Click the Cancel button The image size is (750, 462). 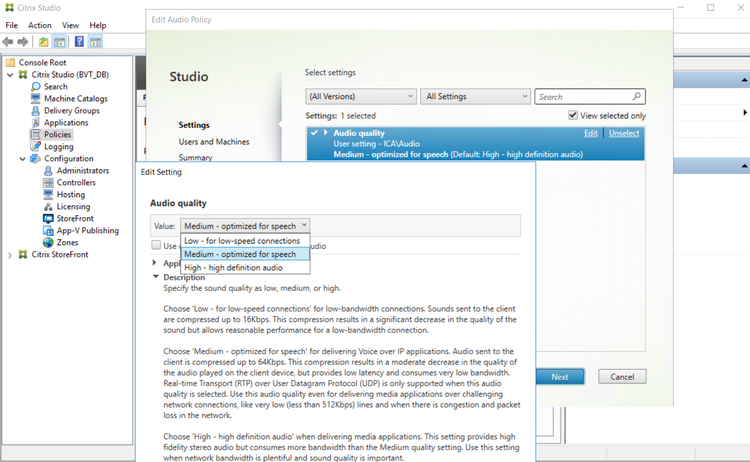[622, 377]
